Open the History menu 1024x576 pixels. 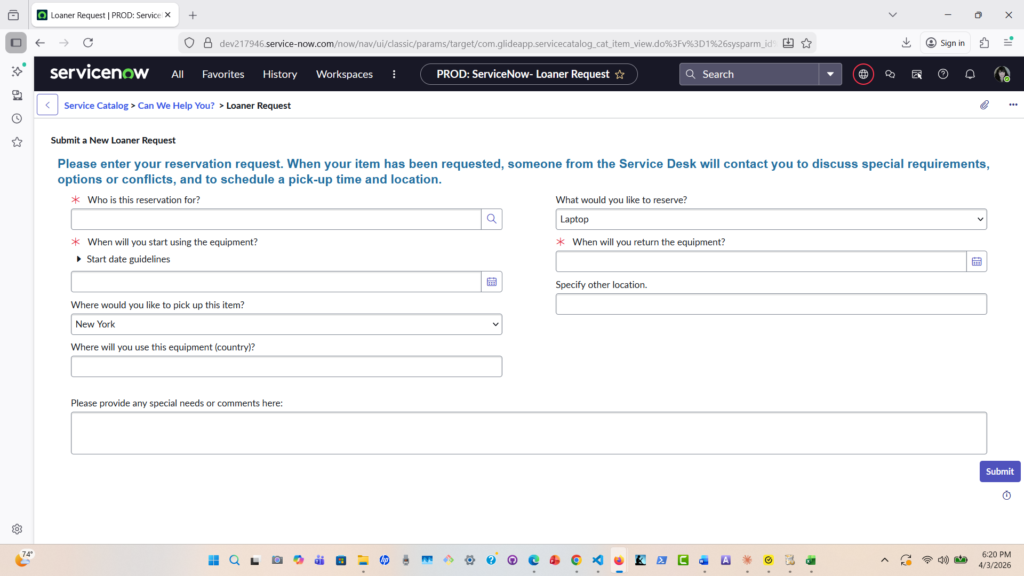click(280, 74)
